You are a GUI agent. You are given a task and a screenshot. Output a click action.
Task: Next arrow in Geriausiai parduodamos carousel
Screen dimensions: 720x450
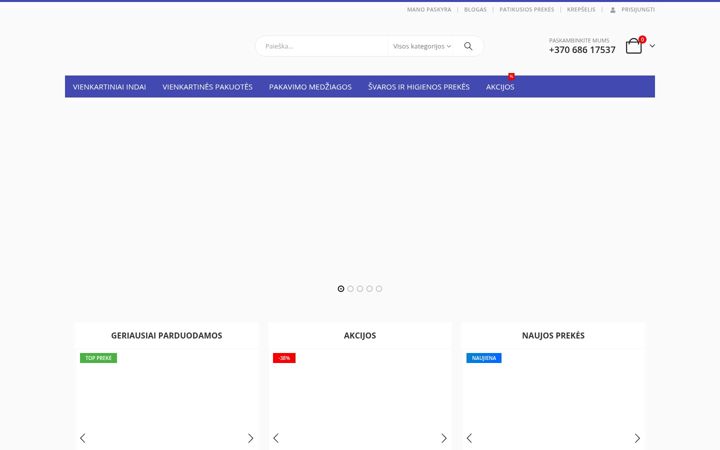coord(250,438)
